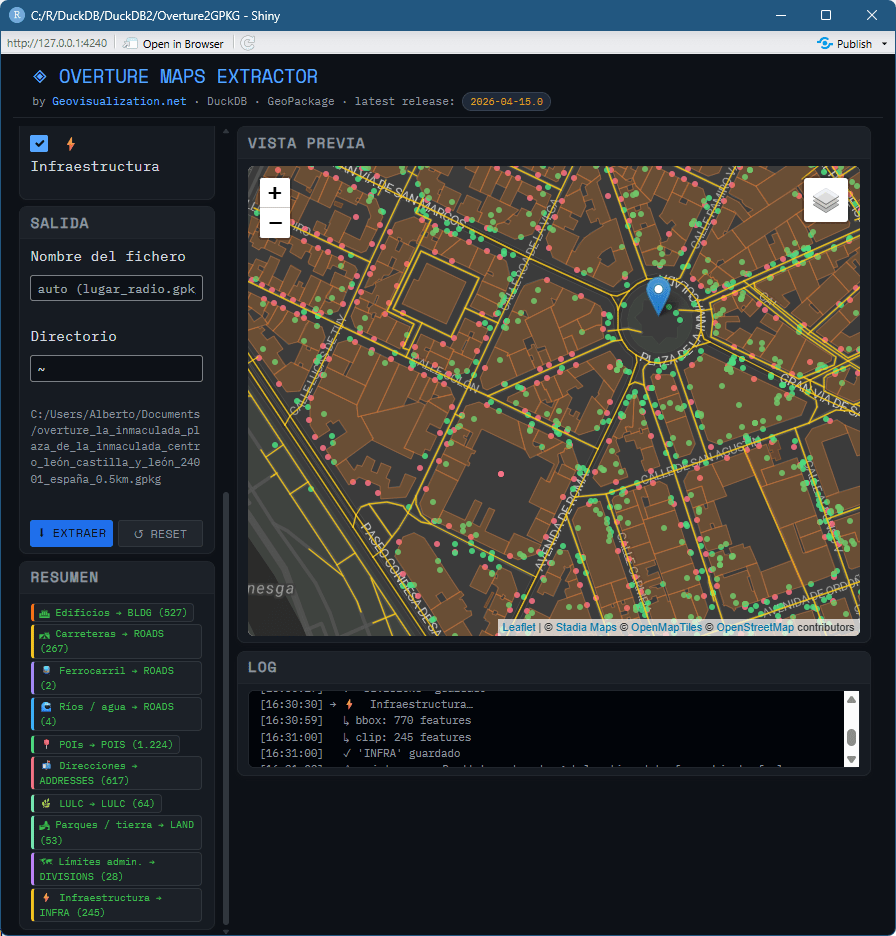Uncheck the Infraestructura checkbox
The image size is (896, 936).
[40, 144]
